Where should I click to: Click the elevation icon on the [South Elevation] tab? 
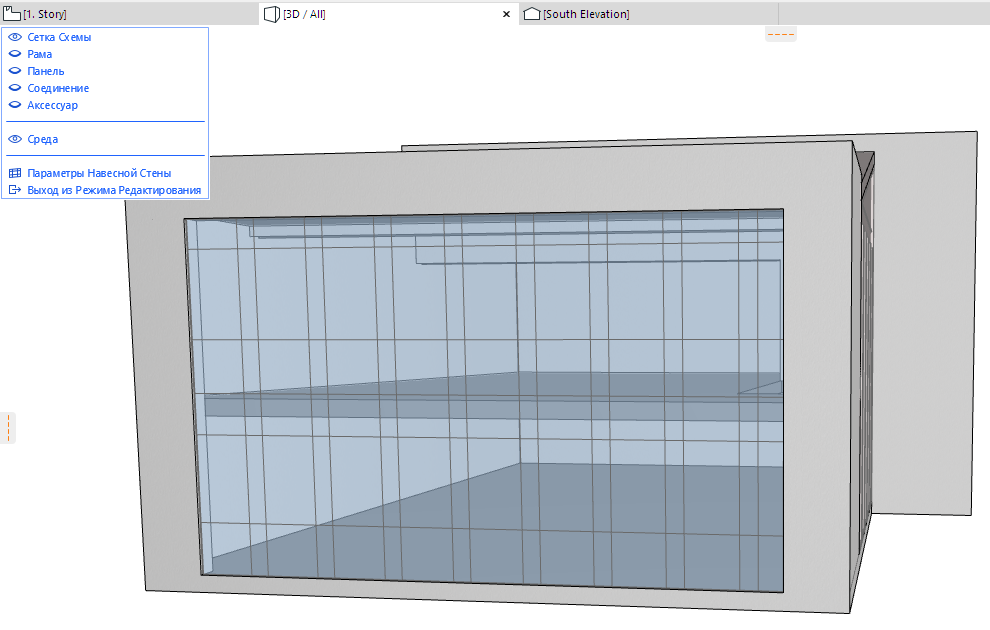coord(533,14)
